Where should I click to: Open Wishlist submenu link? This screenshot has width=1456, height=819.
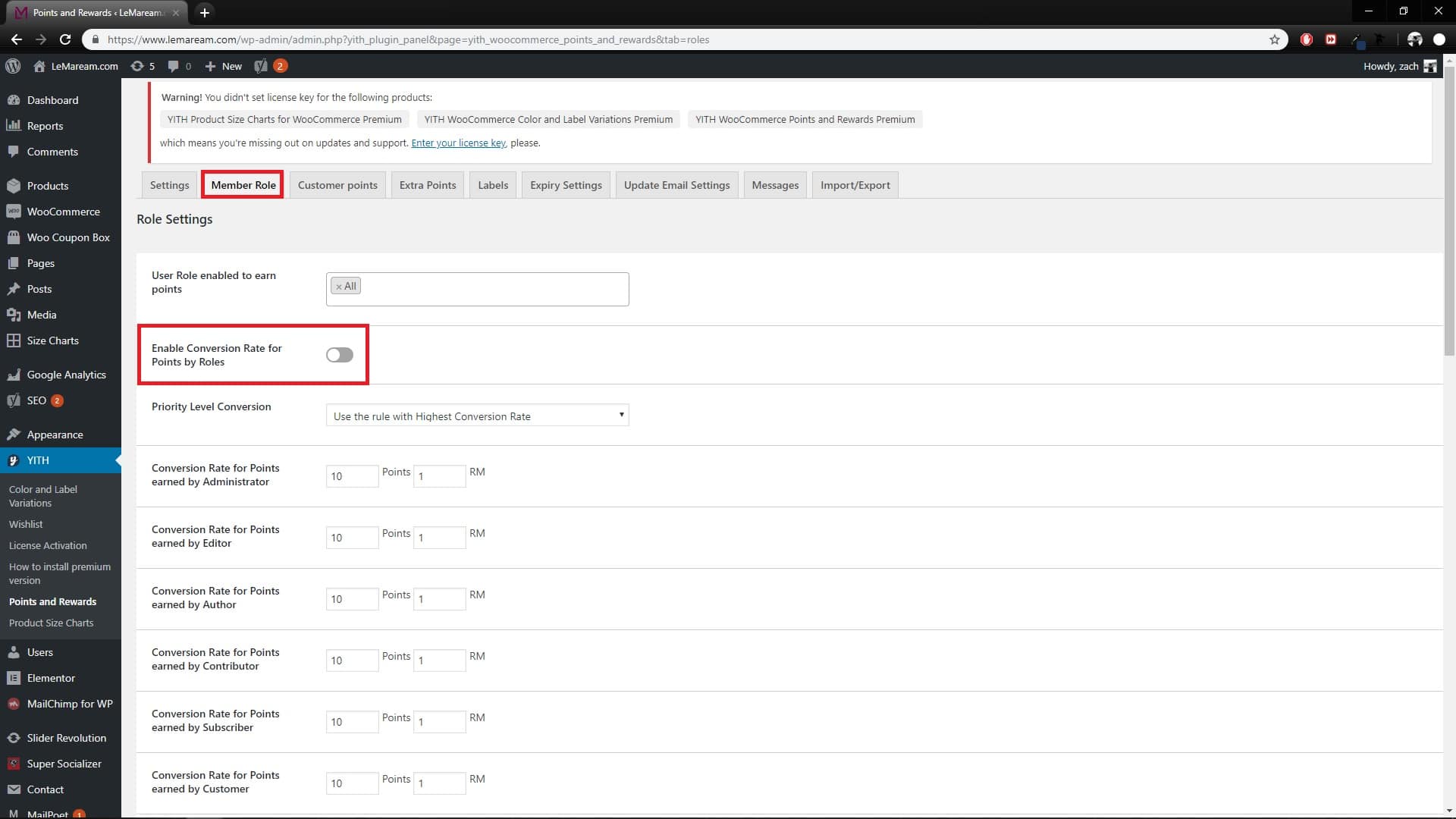[x=26, y=524]
